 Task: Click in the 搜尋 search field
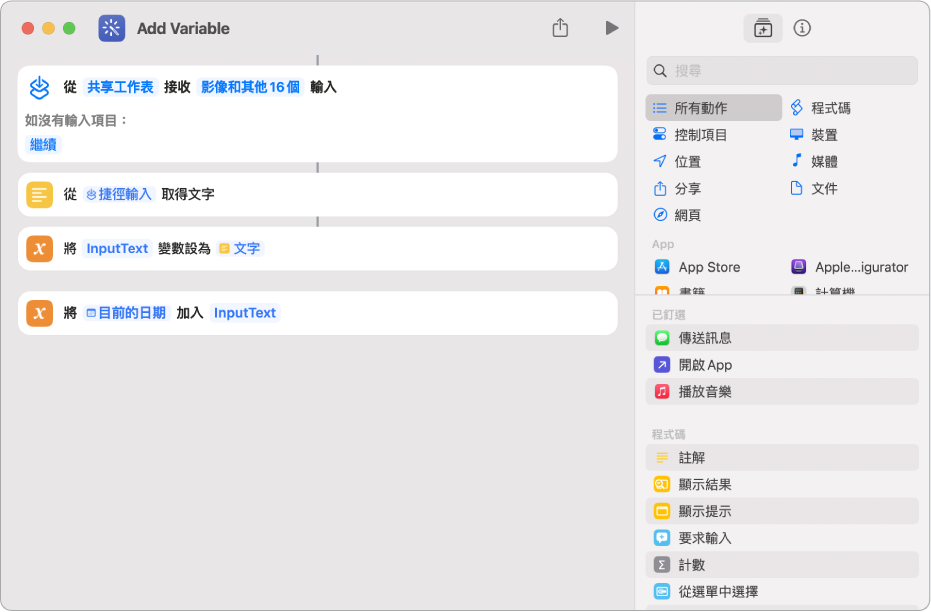790,71
